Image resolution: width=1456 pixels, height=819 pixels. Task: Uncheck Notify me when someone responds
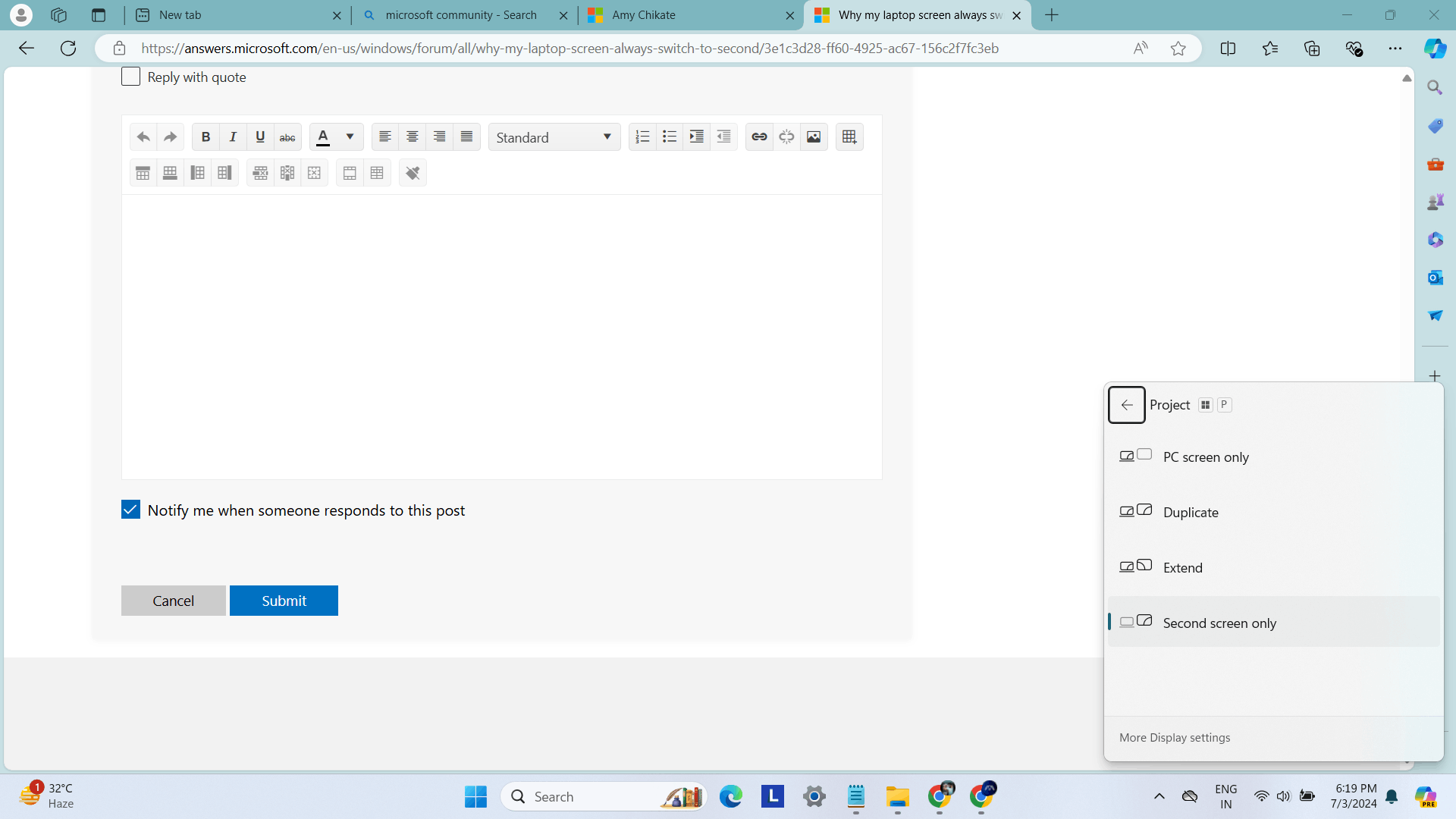coord(130,510)
